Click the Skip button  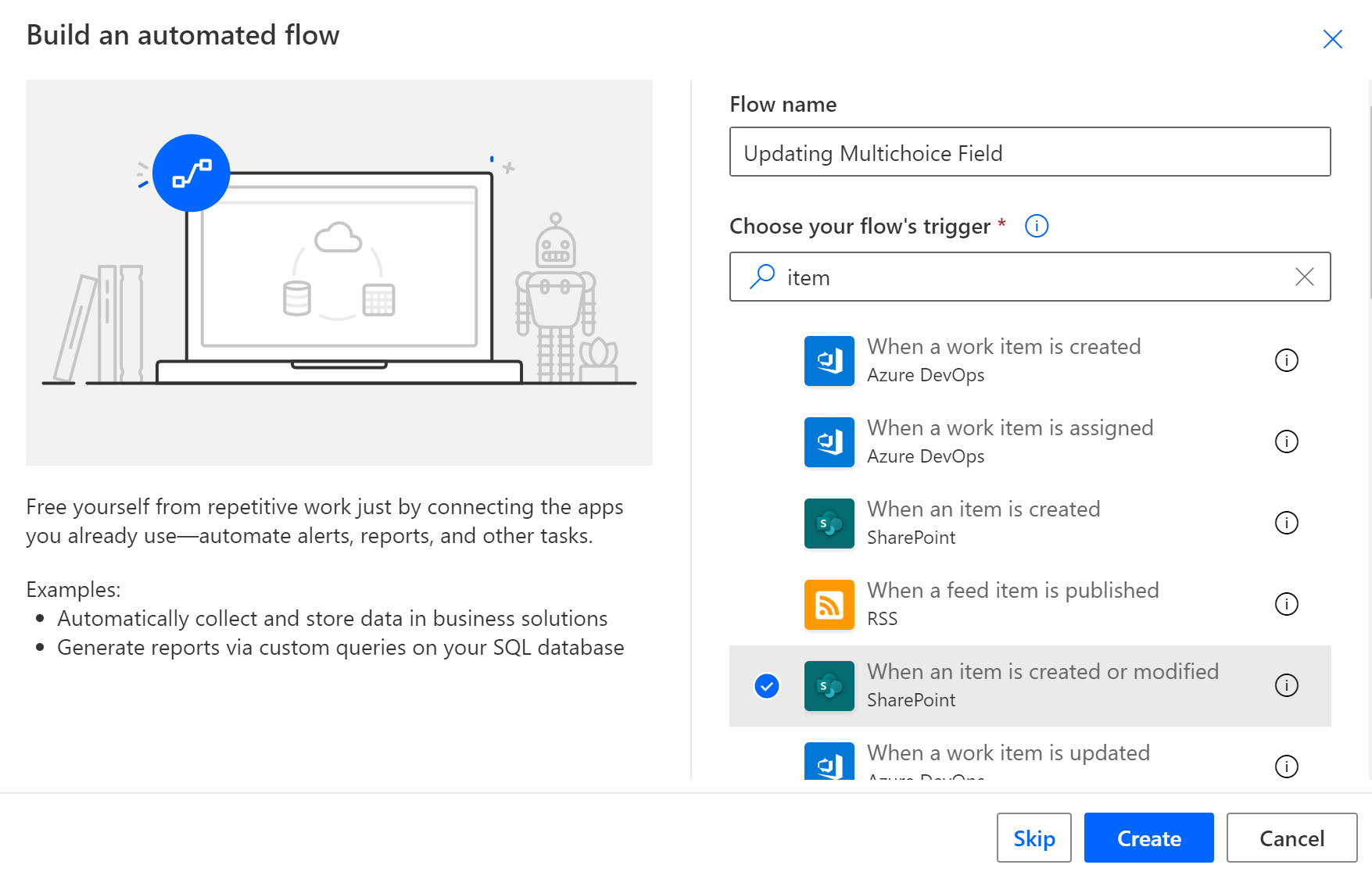(x=1033, y=838)
